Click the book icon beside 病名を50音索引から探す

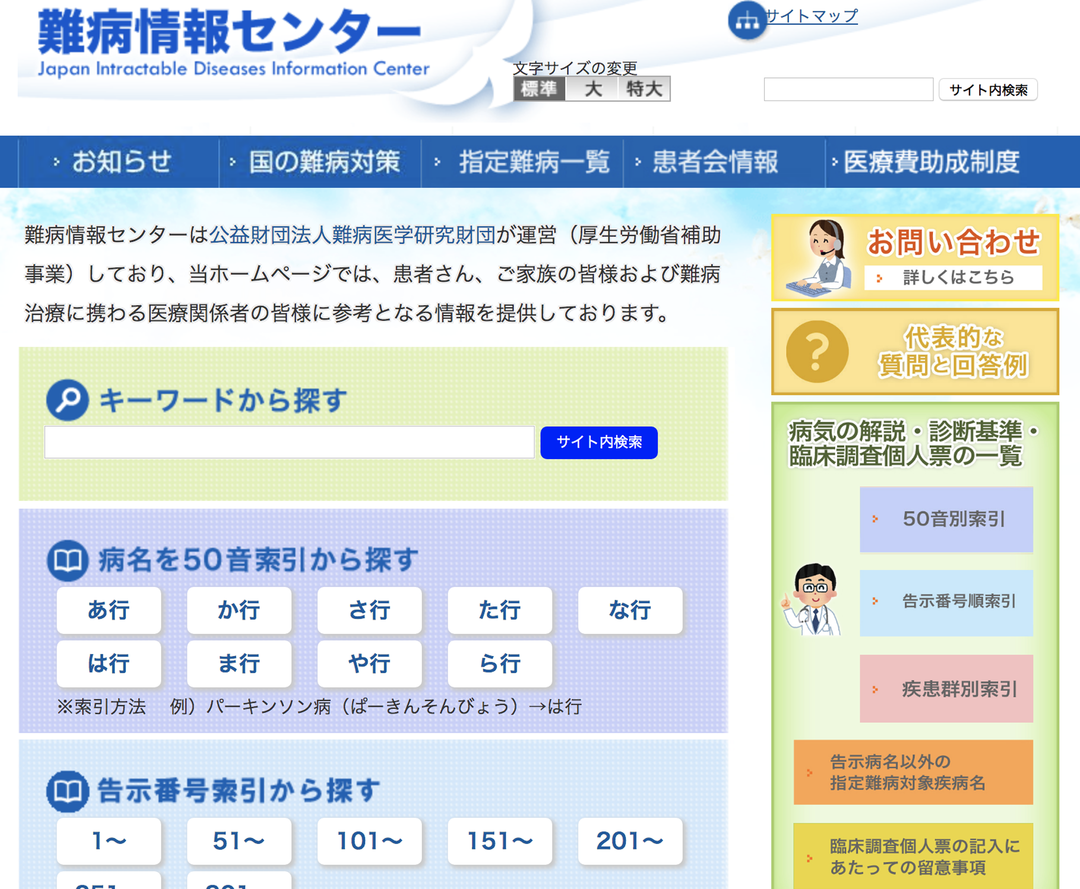tap(65, 560)
